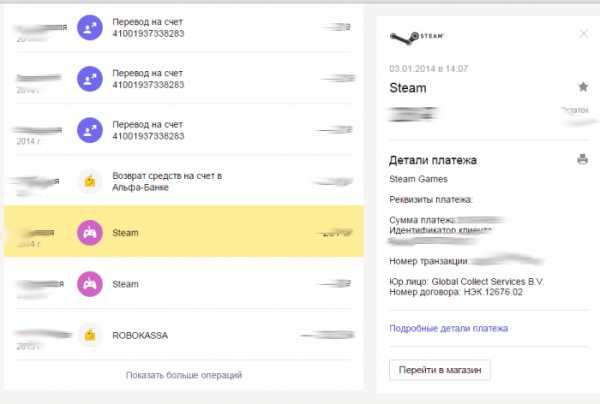
Task: Select the highlighted Steam operation row
Action: (x=184, y=231)
